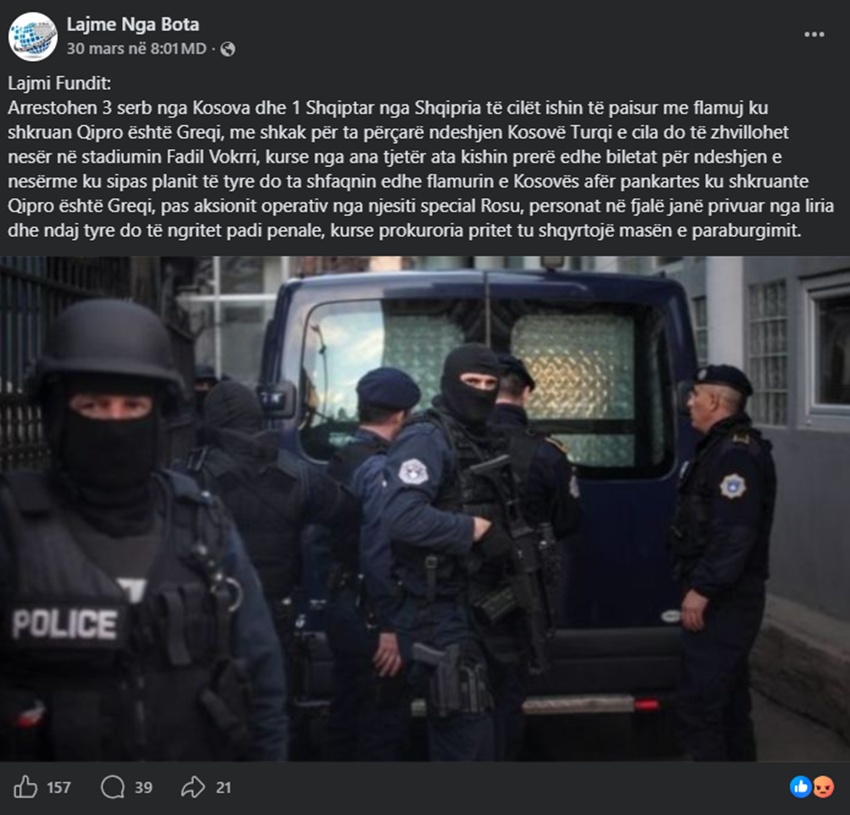The height and width of the screenshot is (815, 850).
Task: Click the Lajmi Fundit: heading line
Action: [x=59, y=83]
